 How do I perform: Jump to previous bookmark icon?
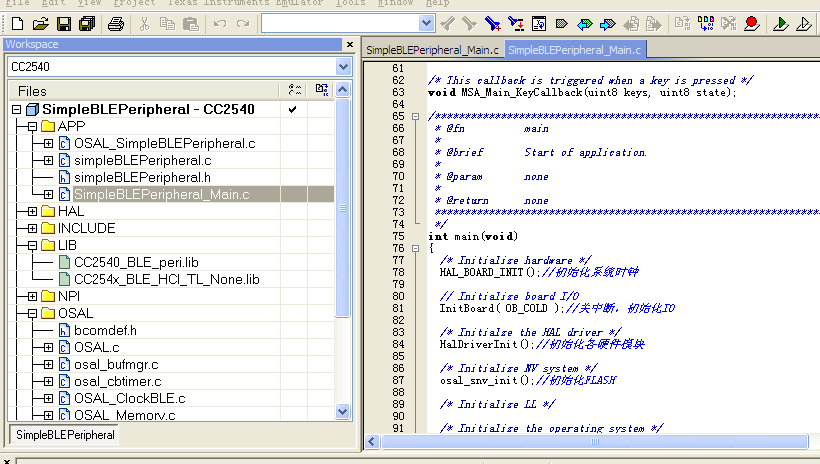[x=585, y=24]
